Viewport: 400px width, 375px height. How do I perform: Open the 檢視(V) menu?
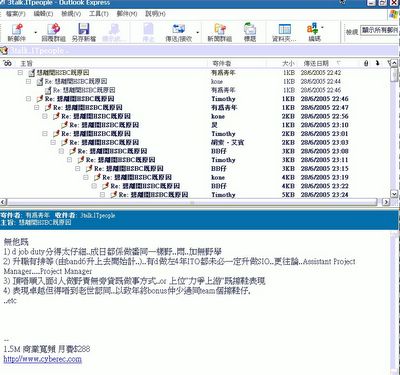point(71,14)
